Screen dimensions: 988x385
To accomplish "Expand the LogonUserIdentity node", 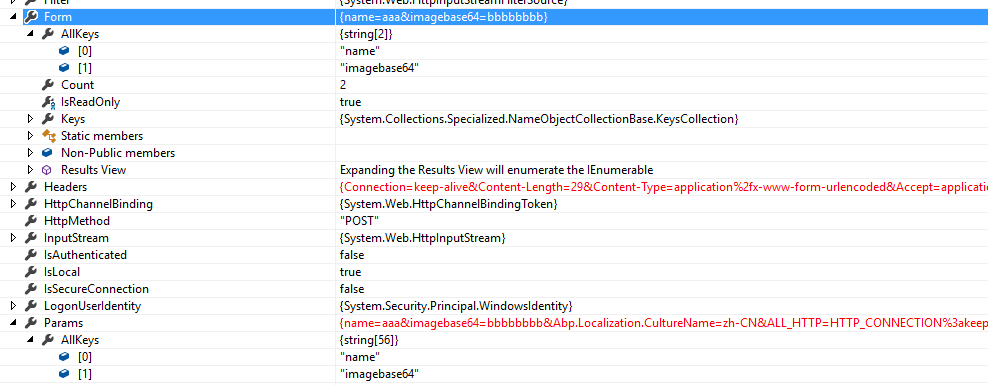I will [13, 306].
